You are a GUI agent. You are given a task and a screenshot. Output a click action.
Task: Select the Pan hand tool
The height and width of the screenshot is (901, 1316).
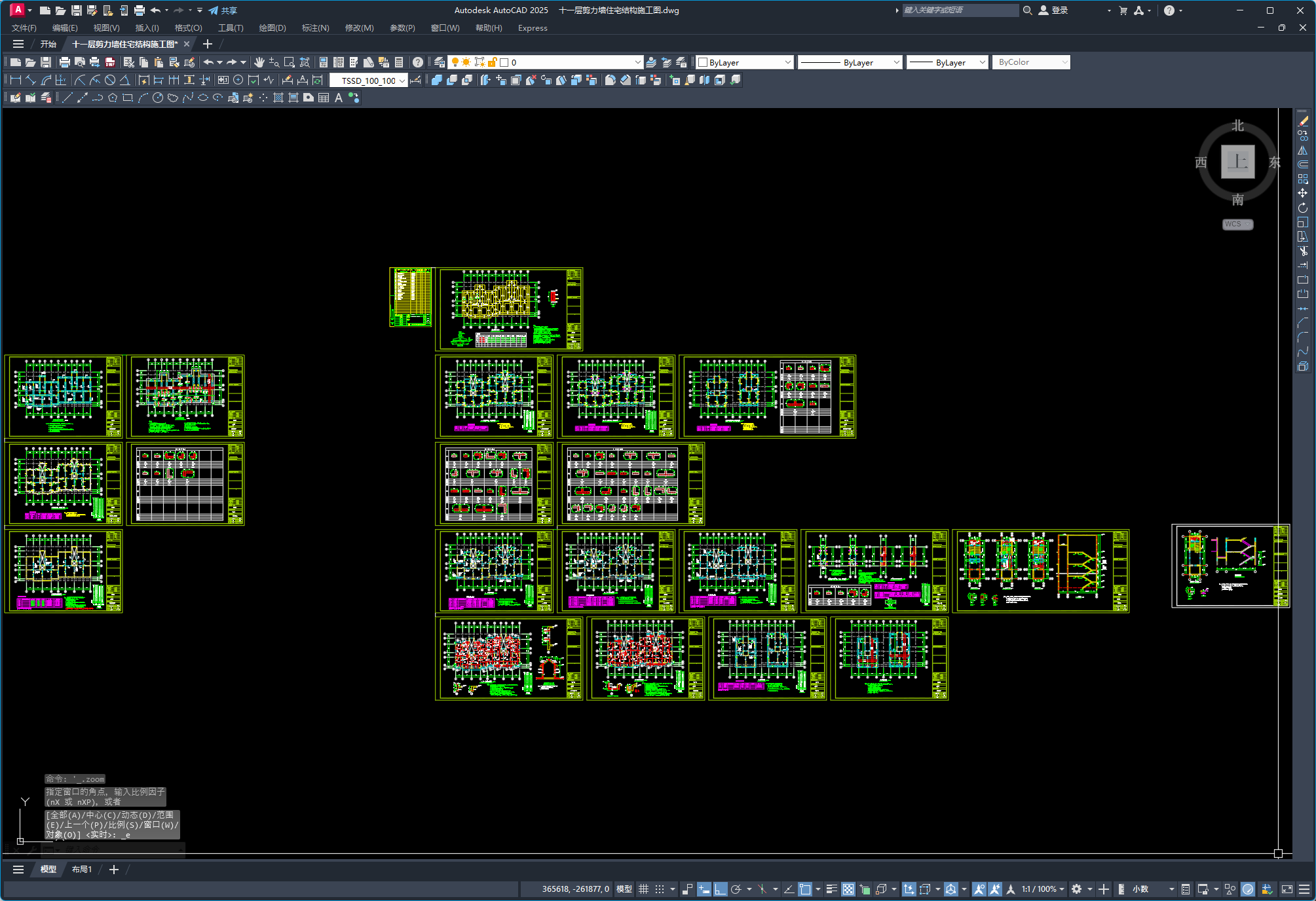(x=259, y=62)
